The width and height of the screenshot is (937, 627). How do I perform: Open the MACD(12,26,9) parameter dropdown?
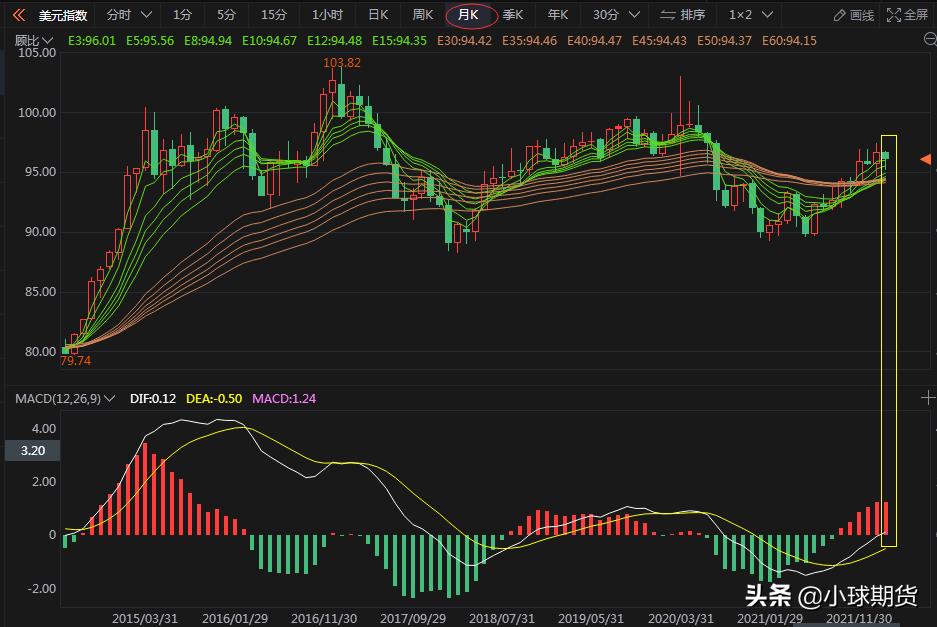tap(65, 399)
